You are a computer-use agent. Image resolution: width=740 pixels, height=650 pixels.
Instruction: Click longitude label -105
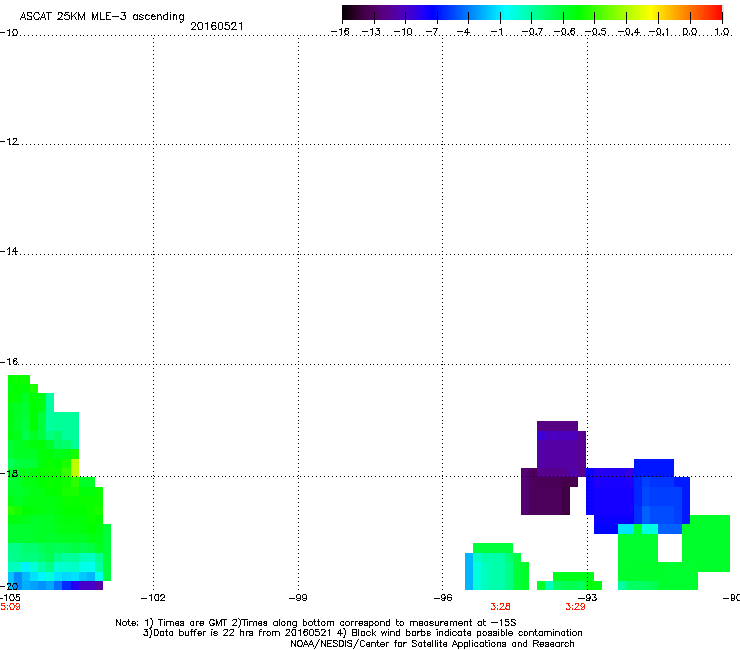[10, 598]
